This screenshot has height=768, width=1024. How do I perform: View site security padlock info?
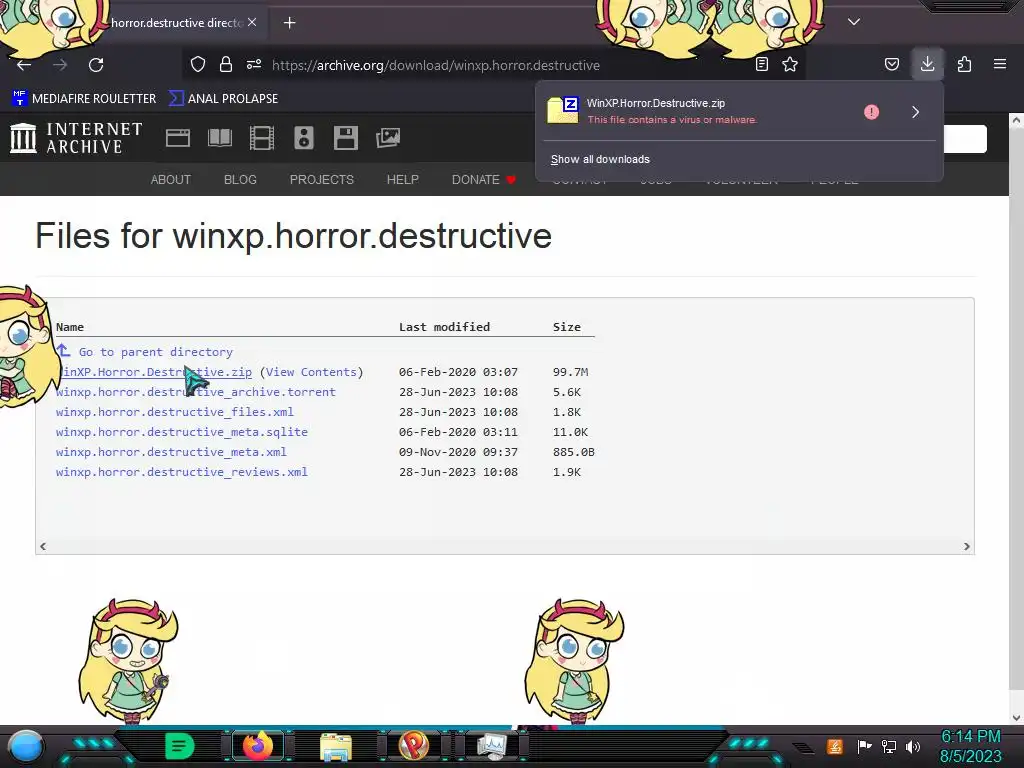226,64
